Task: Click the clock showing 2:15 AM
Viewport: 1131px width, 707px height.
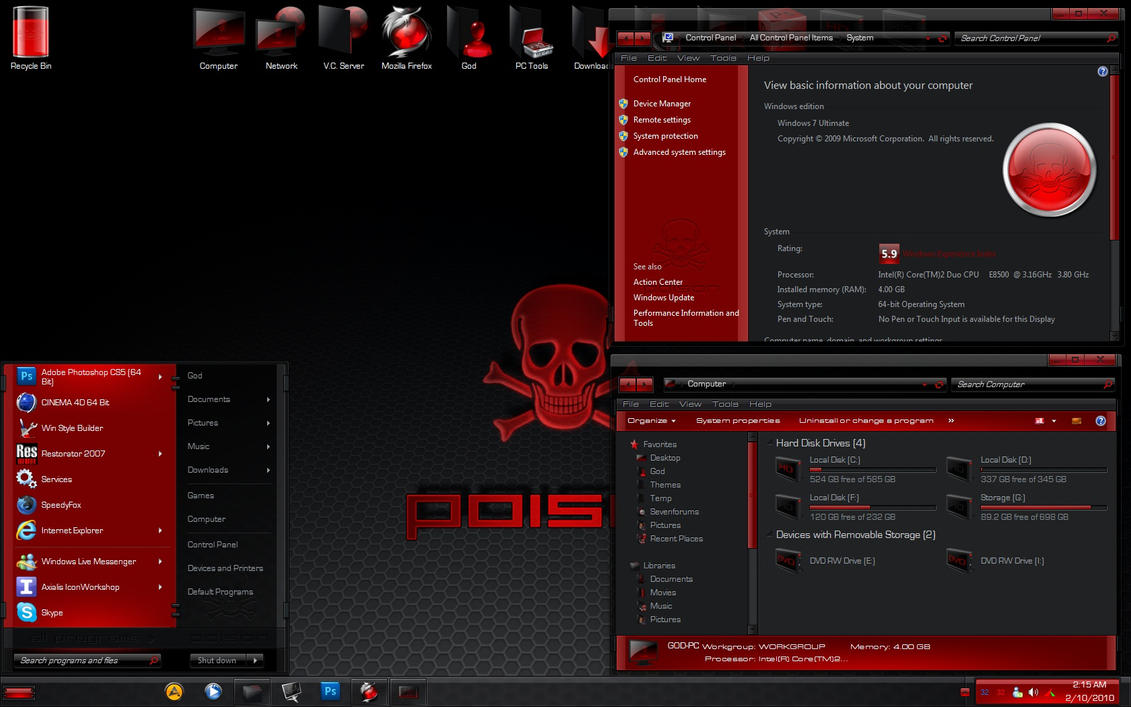Action: point(1088,685)
